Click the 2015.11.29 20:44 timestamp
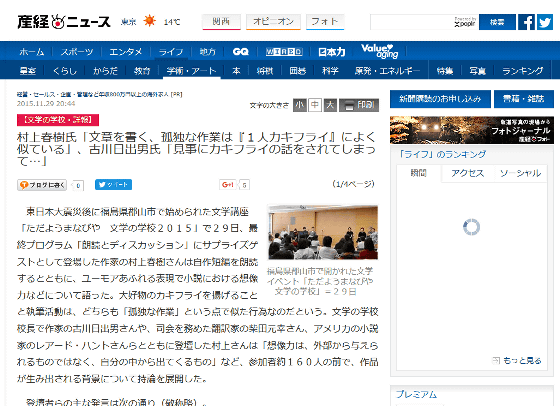 click(46, 104)
